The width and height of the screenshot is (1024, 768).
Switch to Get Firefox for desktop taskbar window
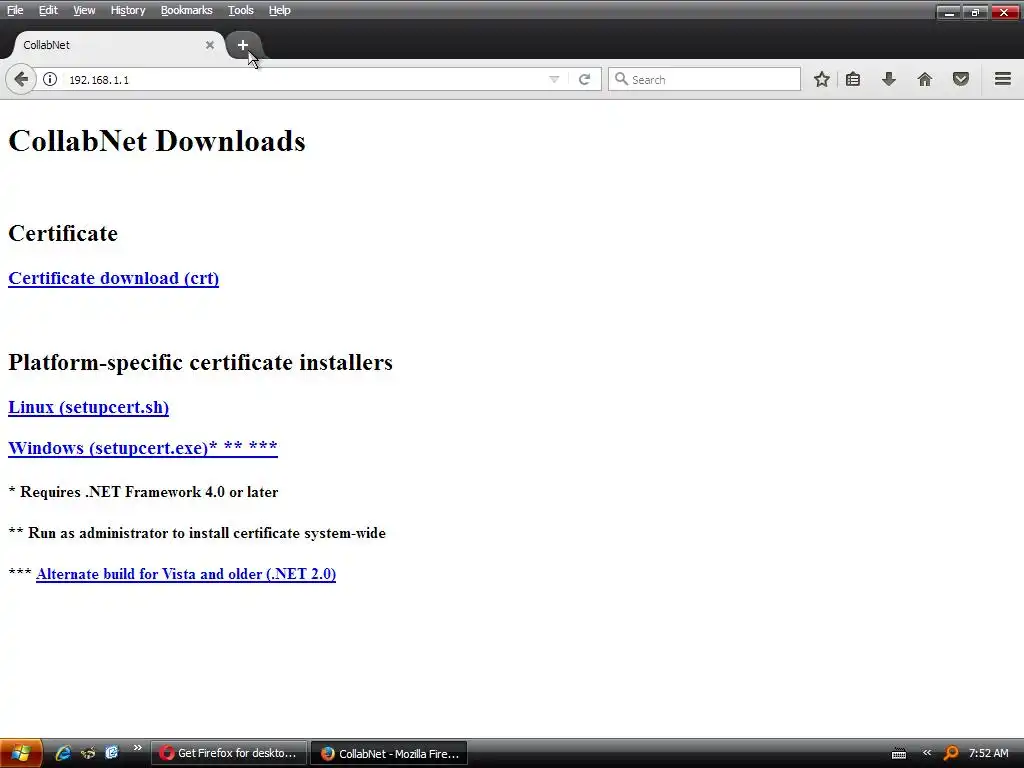(x=229, y=753)
